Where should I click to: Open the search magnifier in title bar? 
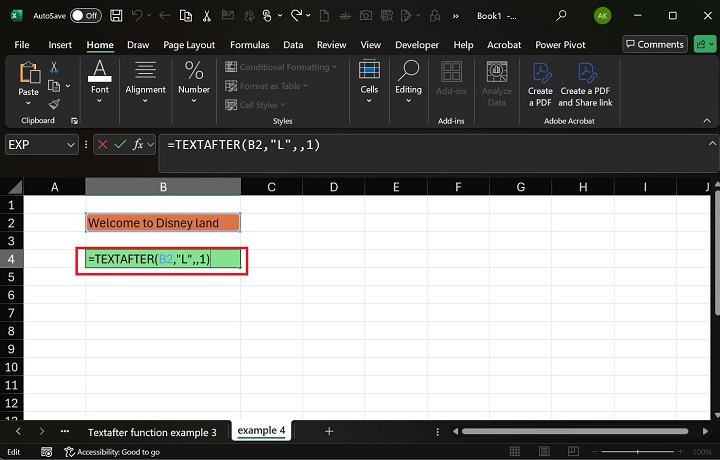click(x=561, y=15)
